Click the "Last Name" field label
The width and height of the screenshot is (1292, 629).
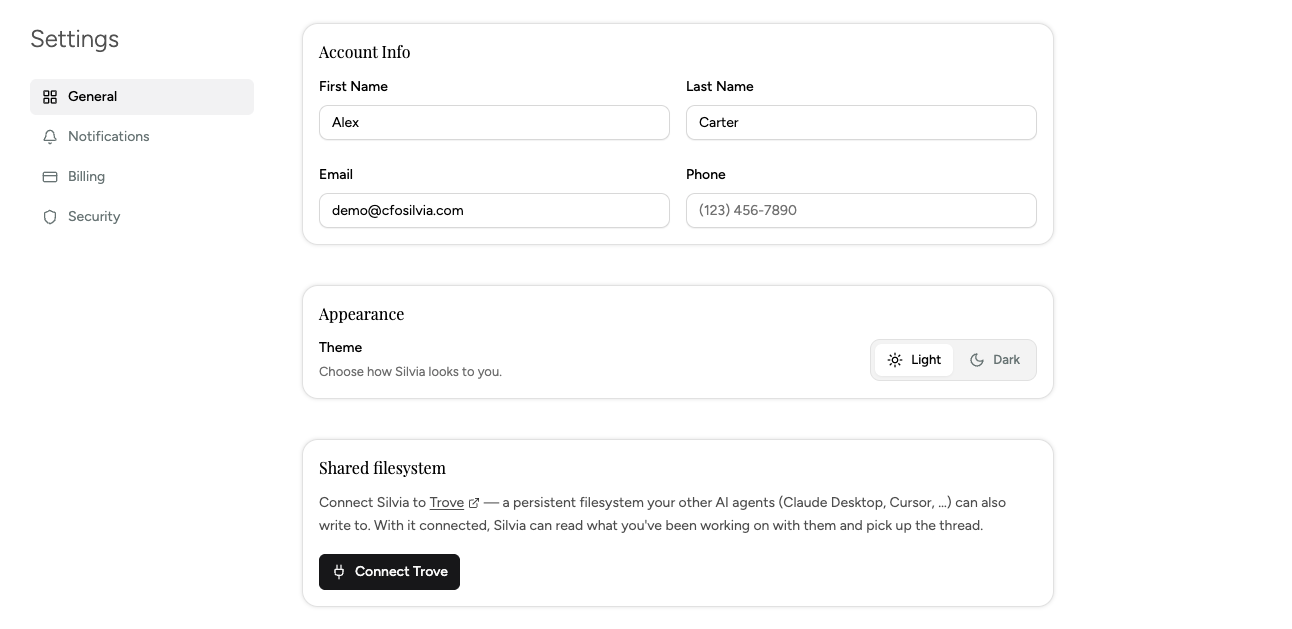point(720,86)
